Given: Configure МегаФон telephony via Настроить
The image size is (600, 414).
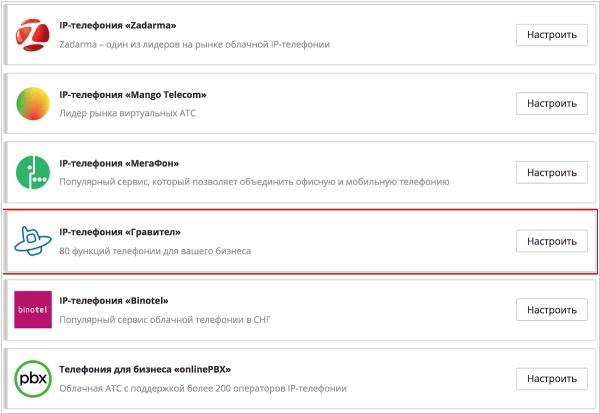Looking at the screenshot, I should [x=552, y=173].
